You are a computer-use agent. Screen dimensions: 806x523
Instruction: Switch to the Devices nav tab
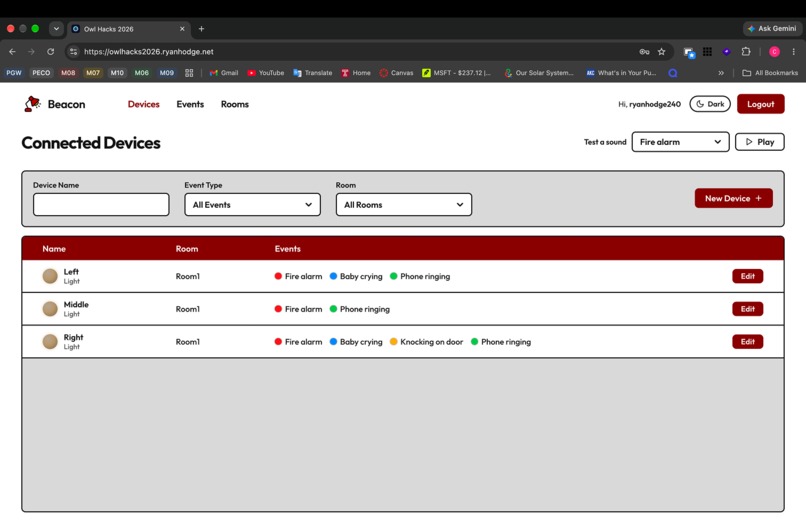(143, 104)
